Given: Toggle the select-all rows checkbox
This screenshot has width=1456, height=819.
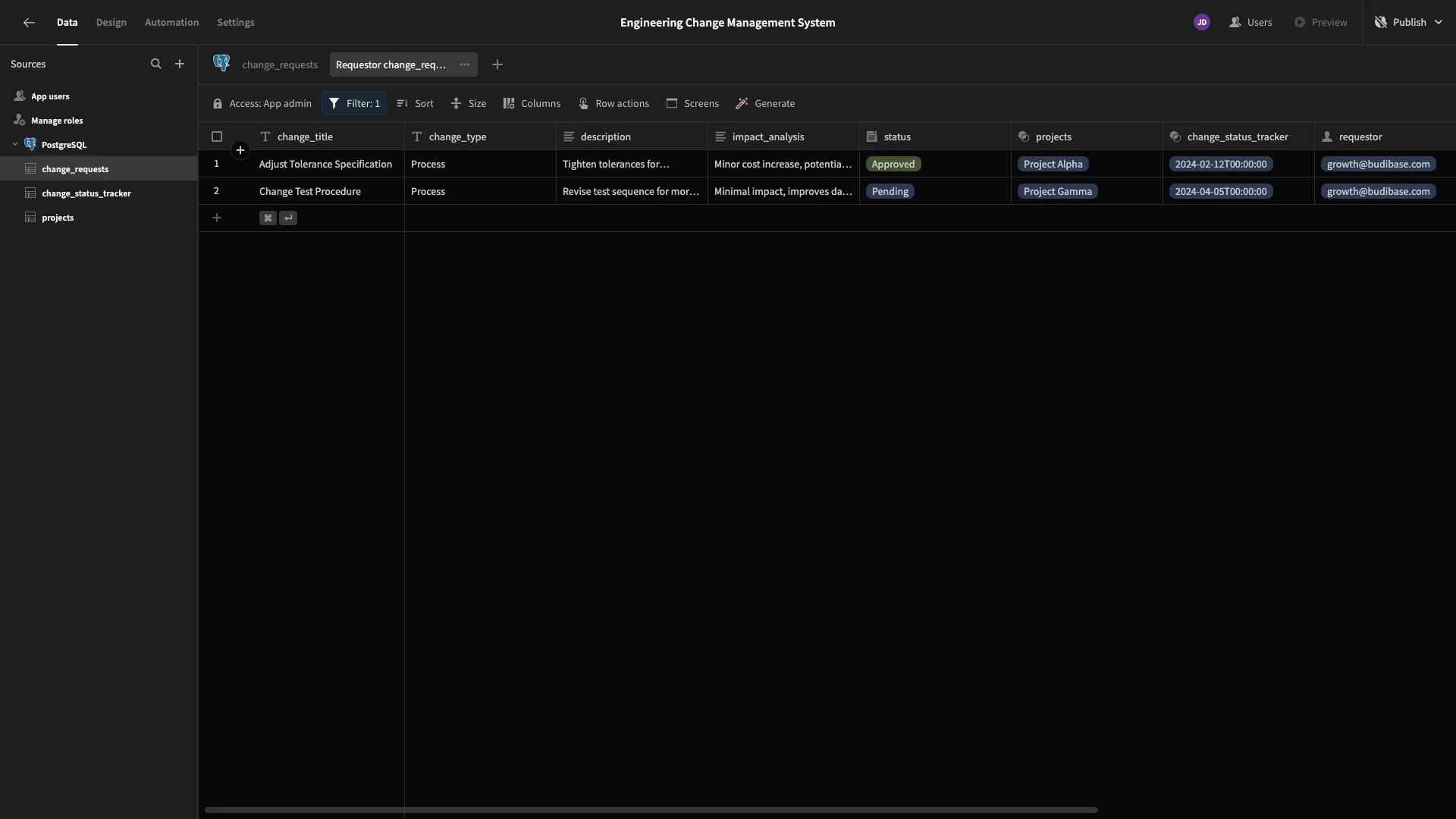Looking at the screenshot, I should pos(217,137).
